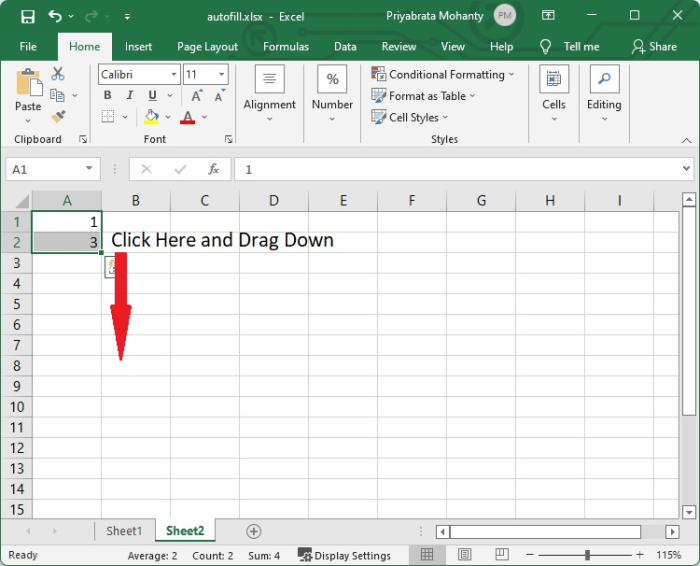Open the View tab
Viewport: 700px width, 566px height.
pyautogui.click(x=453, y=46)
